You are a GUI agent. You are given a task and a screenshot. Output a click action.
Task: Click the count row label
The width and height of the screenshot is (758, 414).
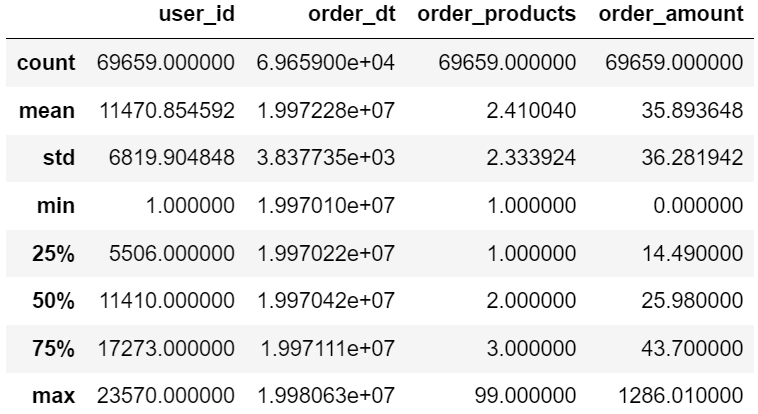pyautogui.click(x=46, y=63)
